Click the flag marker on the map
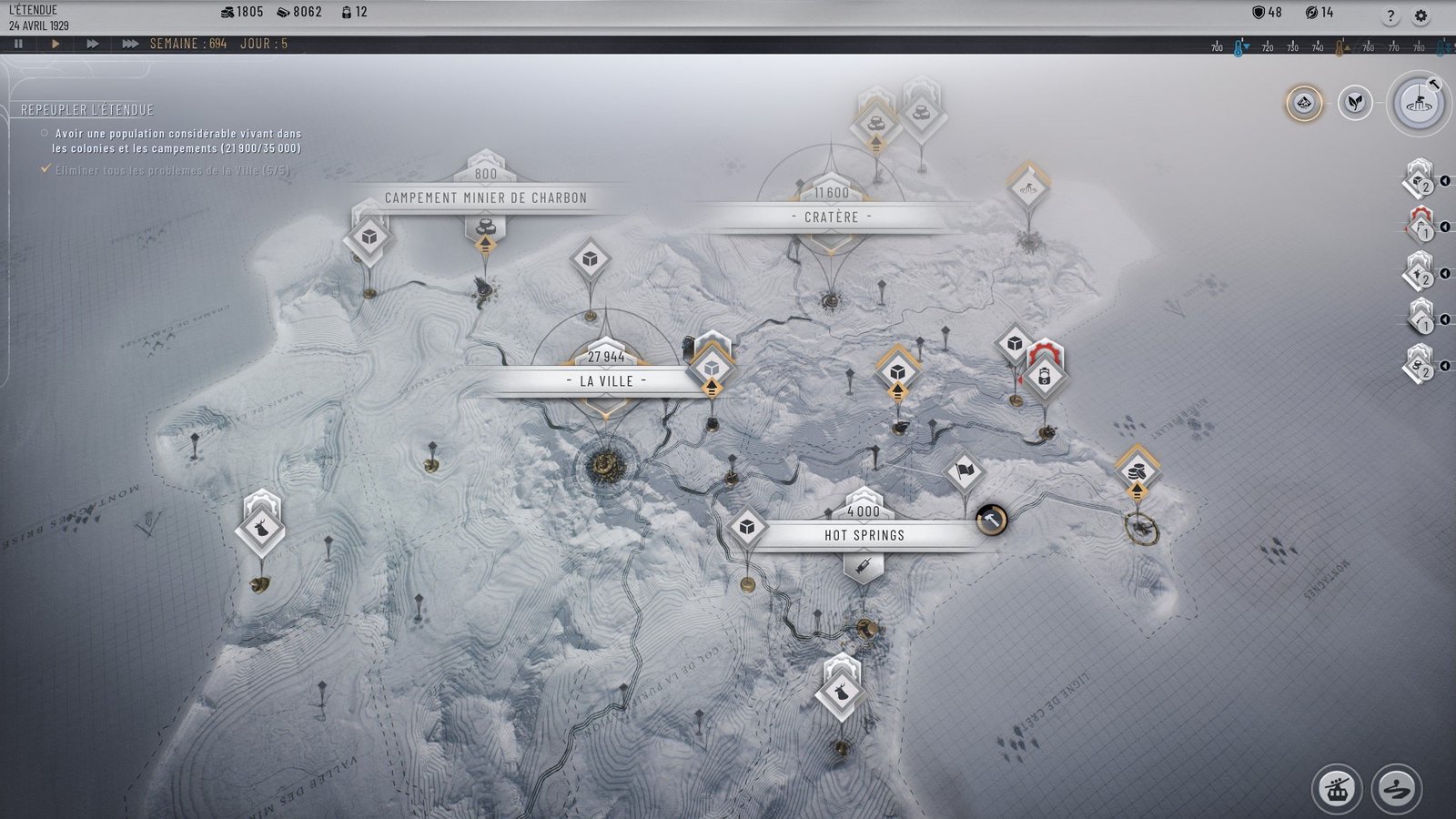Image resolution: width=1456 pixels, height=819 pixels. 965,471
